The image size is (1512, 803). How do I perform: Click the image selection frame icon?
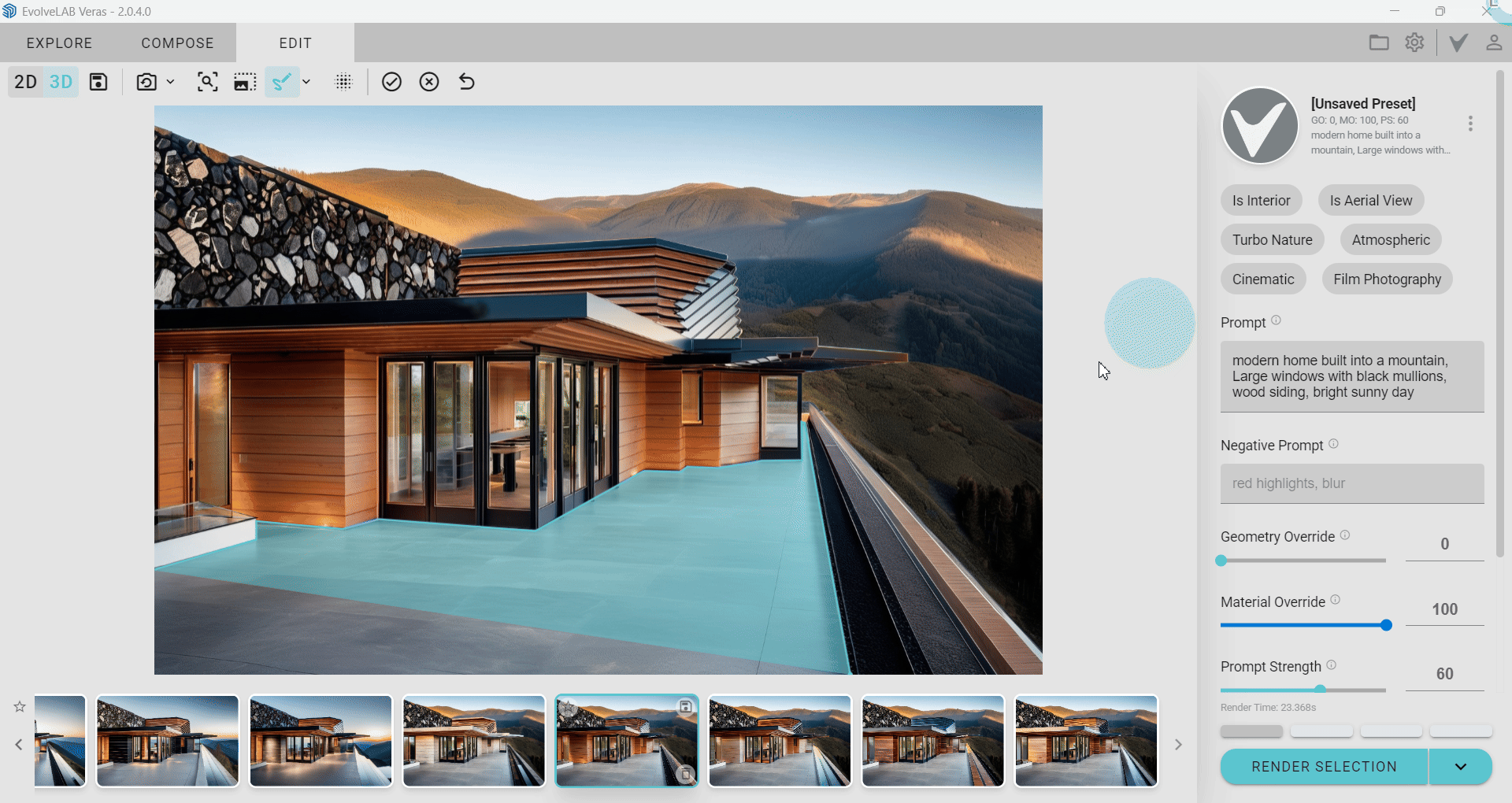click(245, 82)
